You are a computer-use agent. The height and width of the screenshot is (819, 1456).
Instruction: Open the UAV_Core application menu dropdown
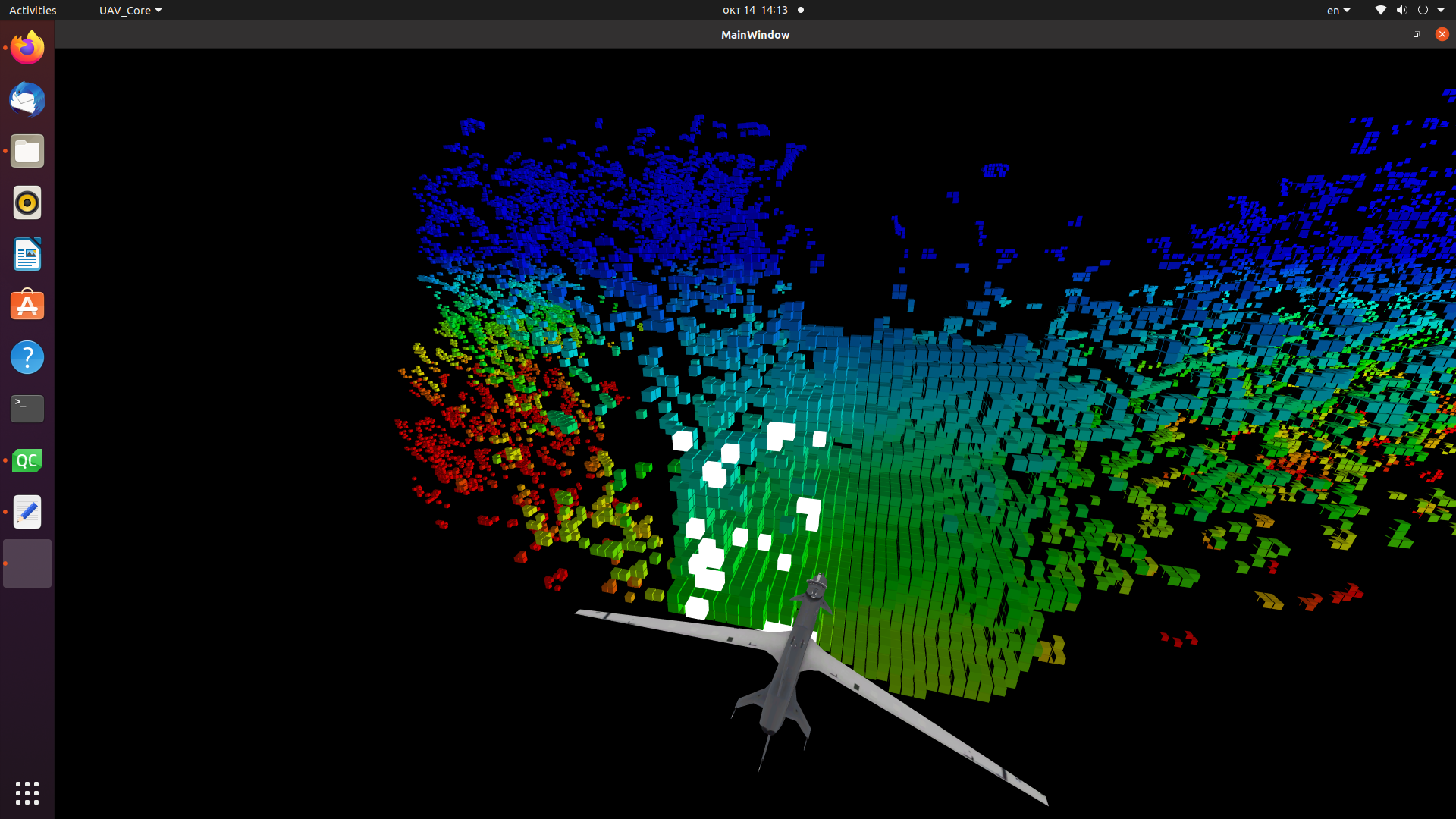point(130,10)
